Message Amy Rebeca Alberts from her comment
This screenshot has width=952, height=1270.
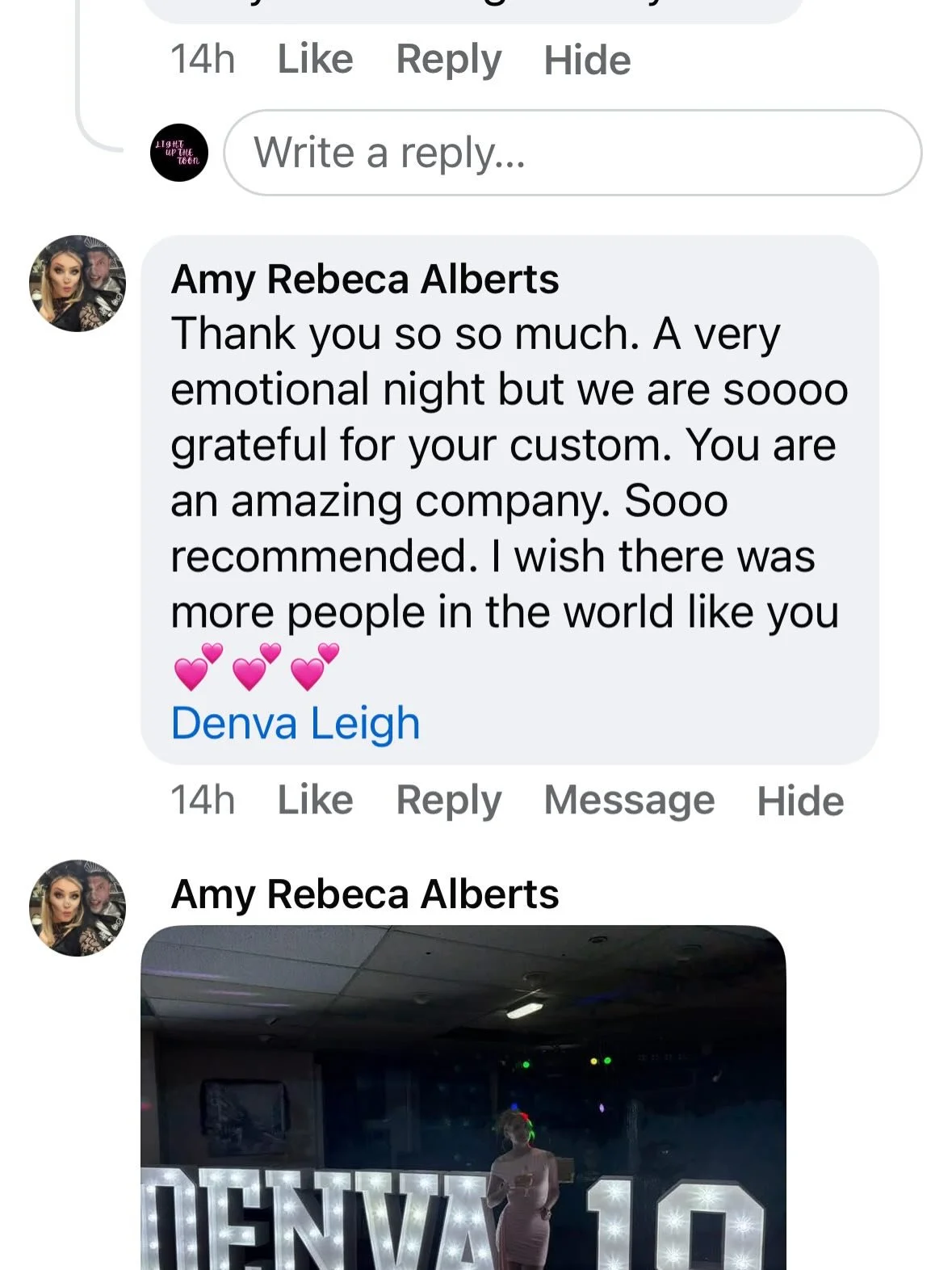[x=629, y=801]
